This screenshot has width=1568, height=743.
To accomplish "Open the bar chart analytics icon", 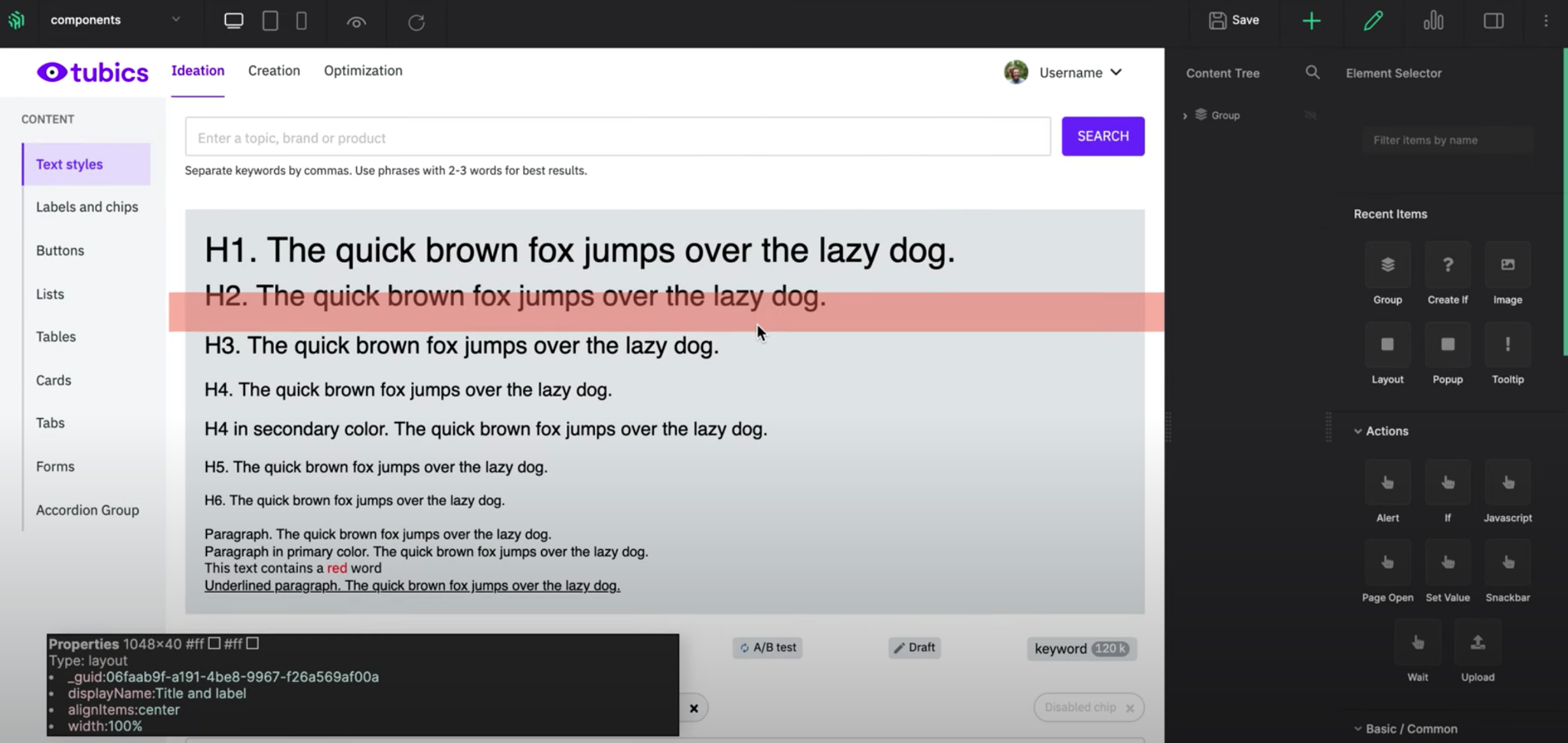I will point(1433,21).
